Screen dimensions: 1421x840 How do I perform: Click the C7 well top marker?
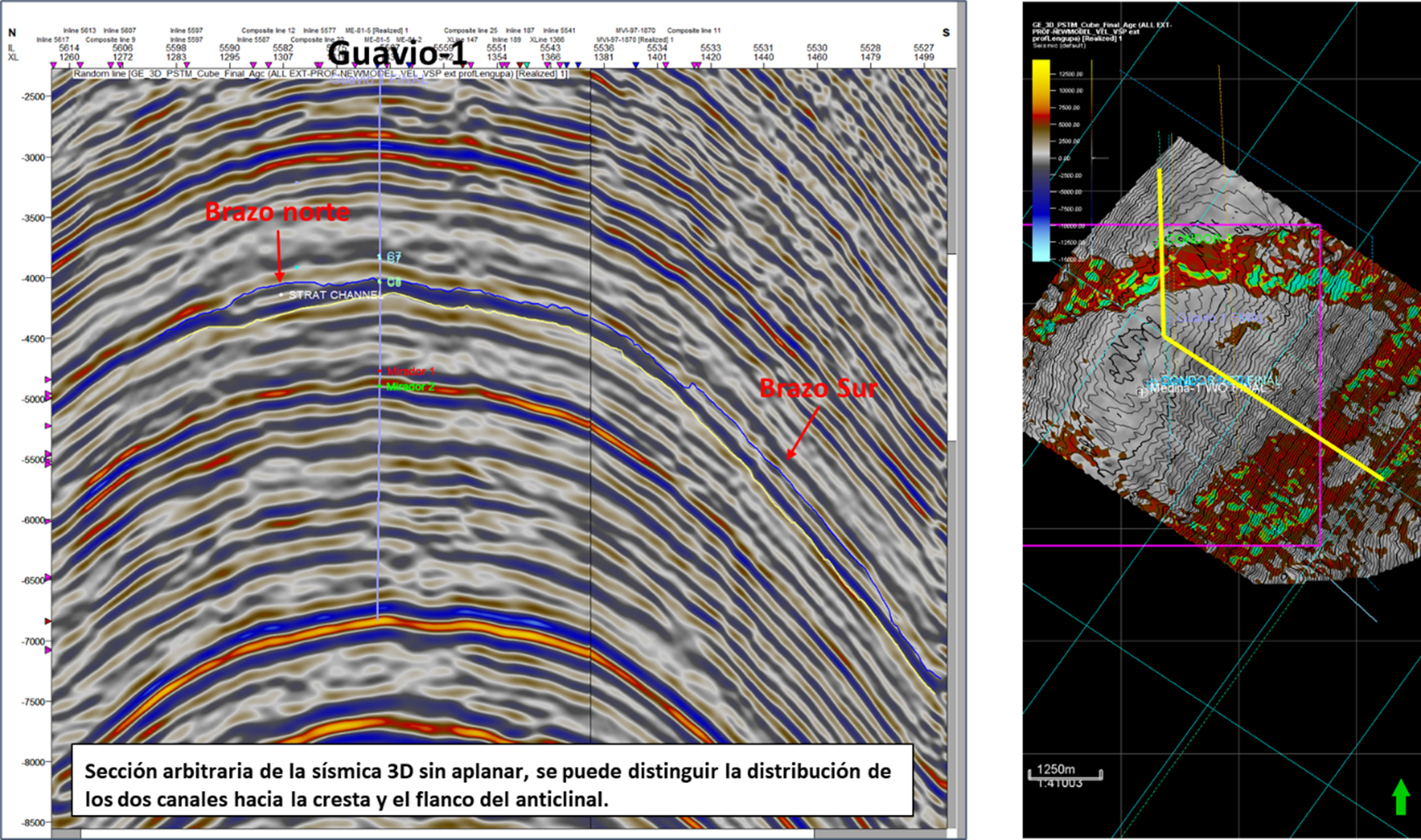coord(392,258)
